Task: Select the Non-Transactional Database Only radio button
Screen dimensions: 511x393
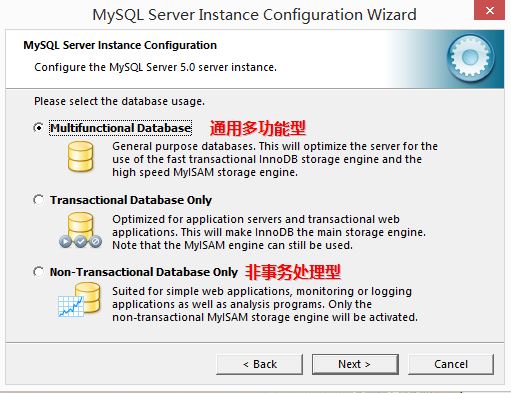Action: [x=38, y=272]
